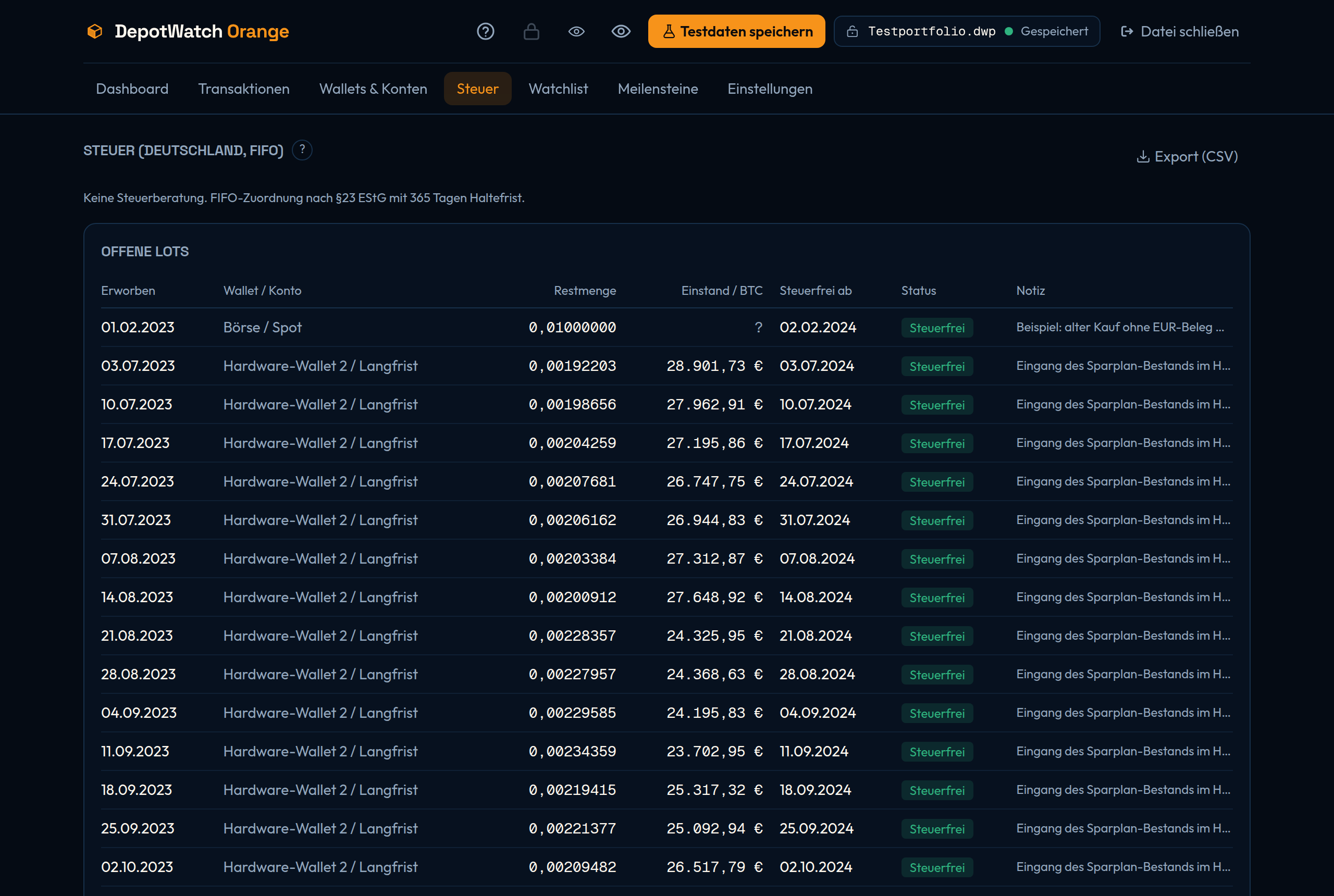The height and width of the screenshot is (896, 1334).
Task: Open Meilensteine tab
Action: 658,89
